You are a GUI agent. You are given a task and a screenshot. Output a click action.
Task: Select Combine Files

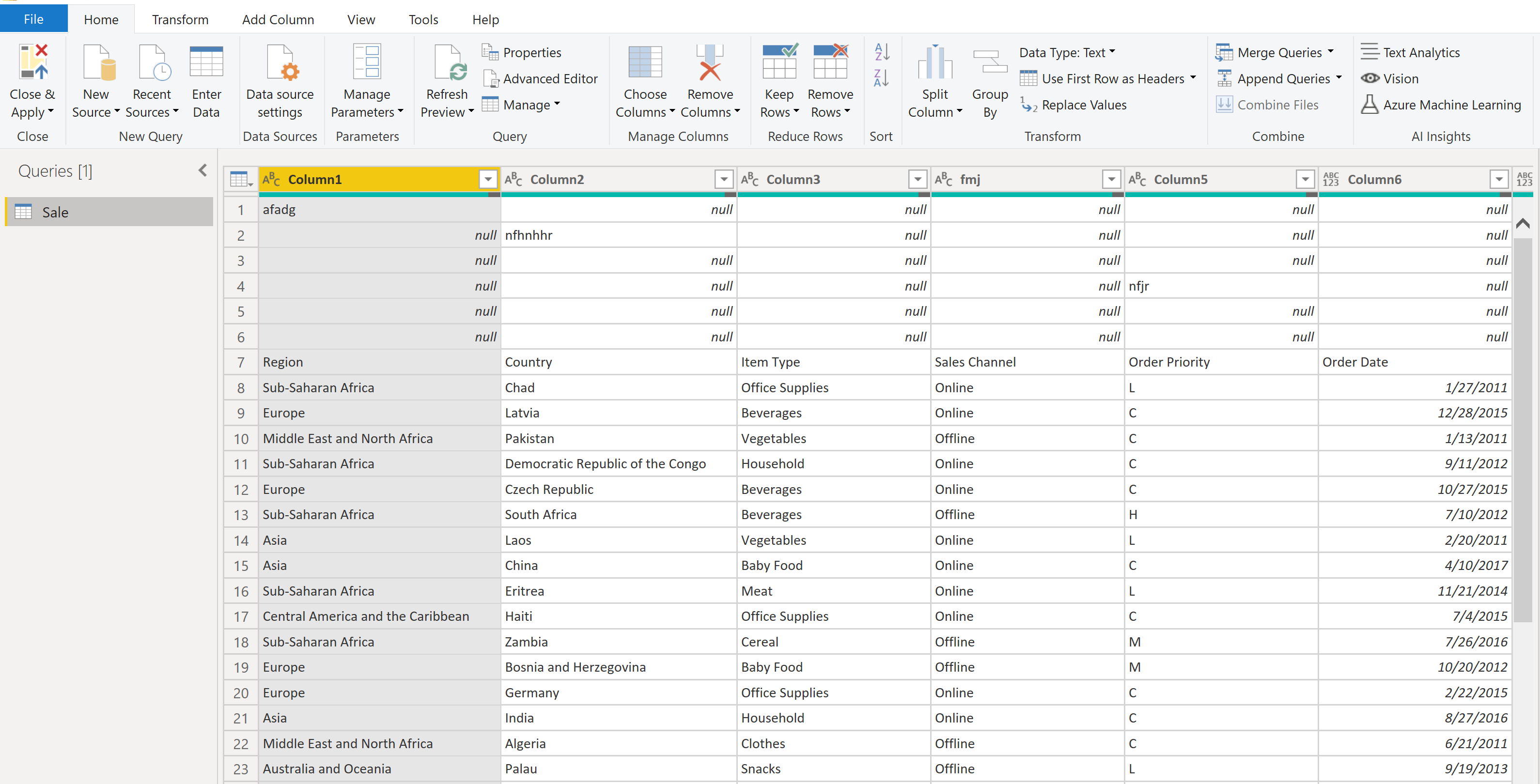(1269, 105)
